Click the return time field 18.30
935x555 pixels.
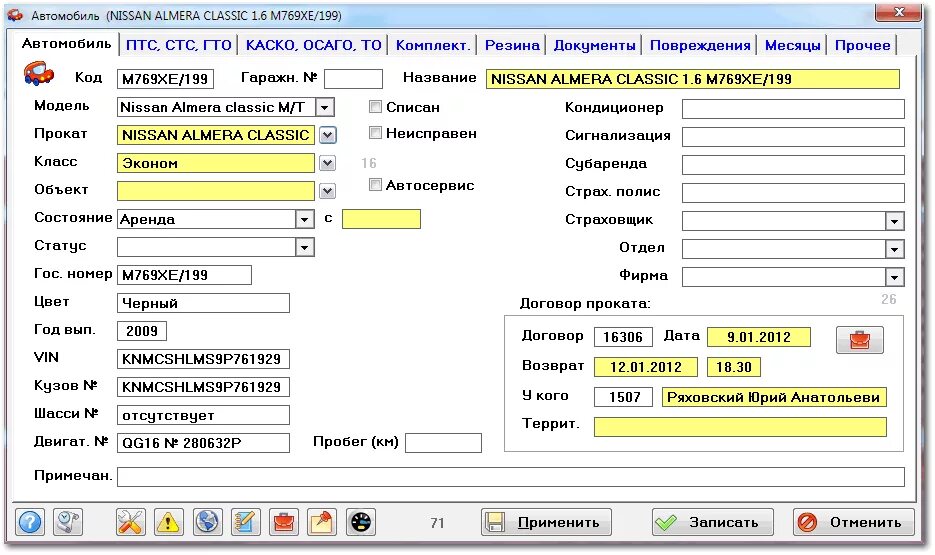click(x=734, y=367)
